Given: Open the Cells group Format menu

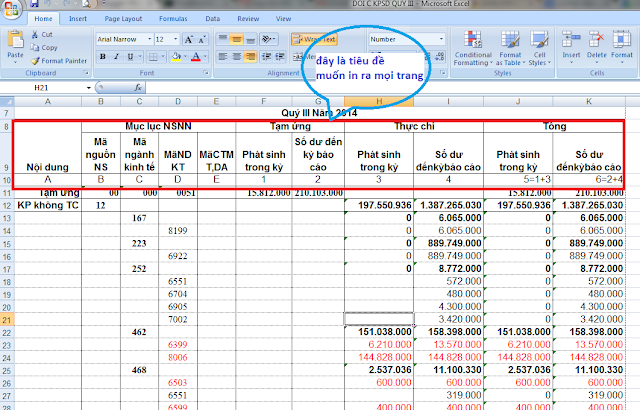Looking at the screenshot, I should coord(622,47).
